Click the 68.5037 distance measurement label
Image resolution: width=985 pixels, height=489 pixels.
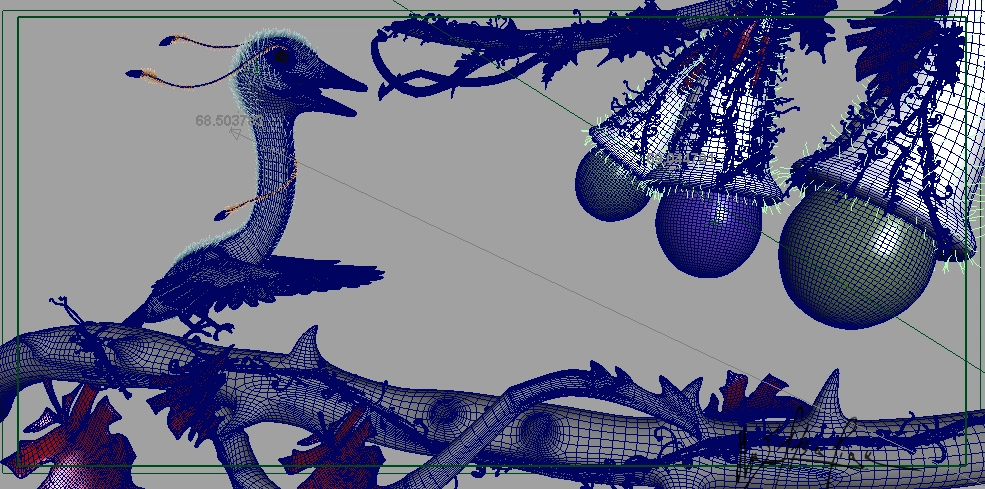225,120
